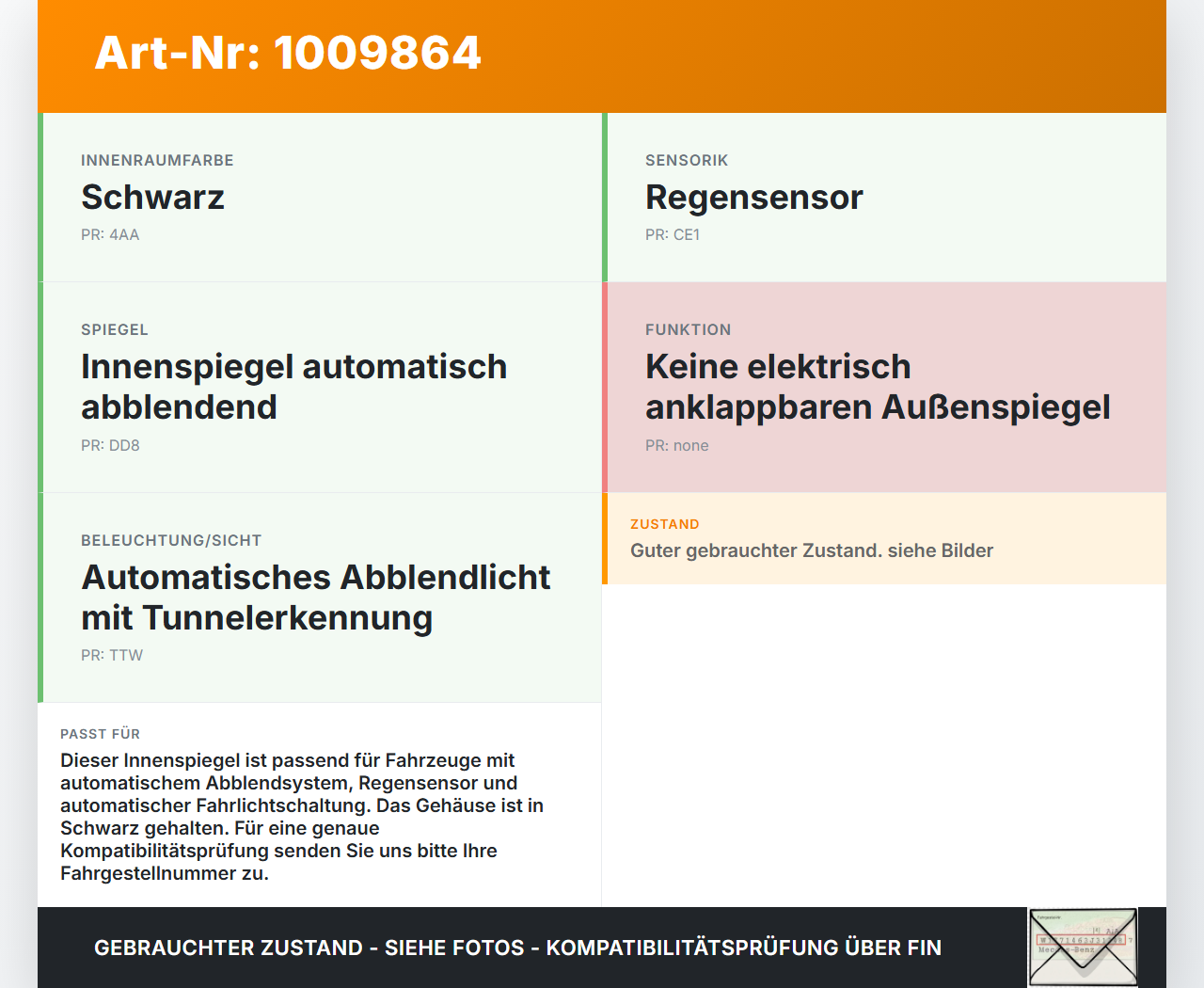This screenshot has width=1204, height=988.
Task: Click the 'PASST FÜR' section label
Action: click(x=100, y=734)
